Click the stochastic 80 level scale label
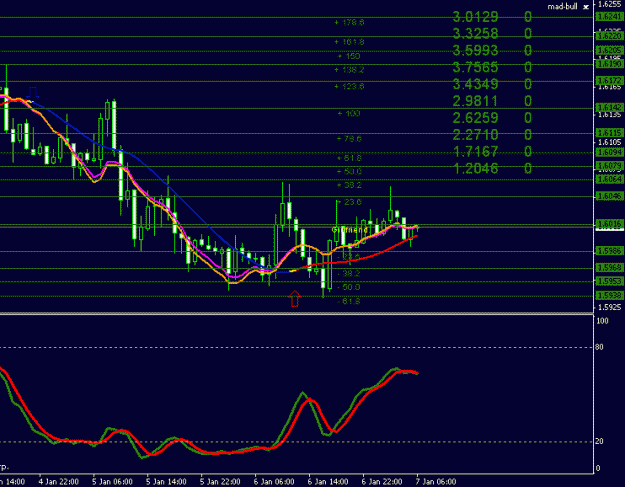625x487 pixels. [599, 347]
